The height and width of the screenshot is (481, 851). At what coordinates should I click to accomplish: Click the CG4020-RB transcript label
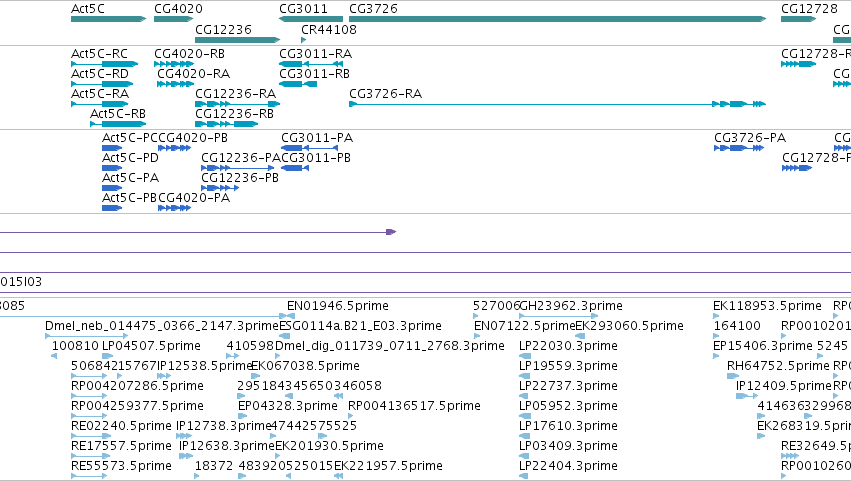pos(189,54)
